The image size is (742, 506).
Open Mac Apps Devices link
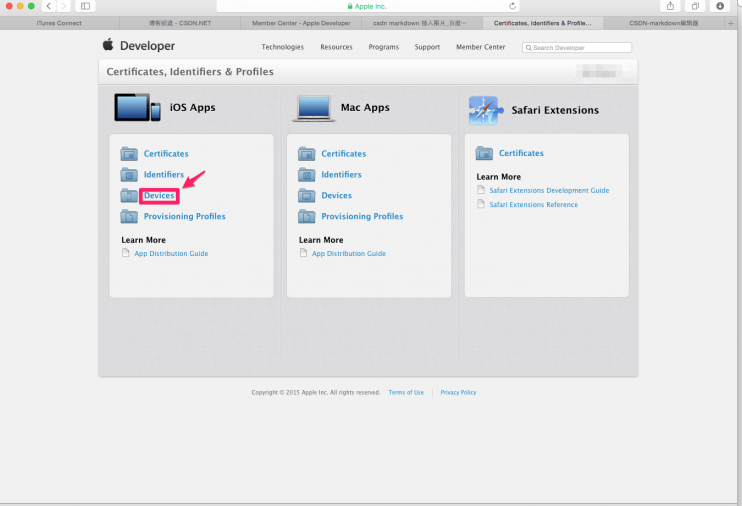coord(336,195)
